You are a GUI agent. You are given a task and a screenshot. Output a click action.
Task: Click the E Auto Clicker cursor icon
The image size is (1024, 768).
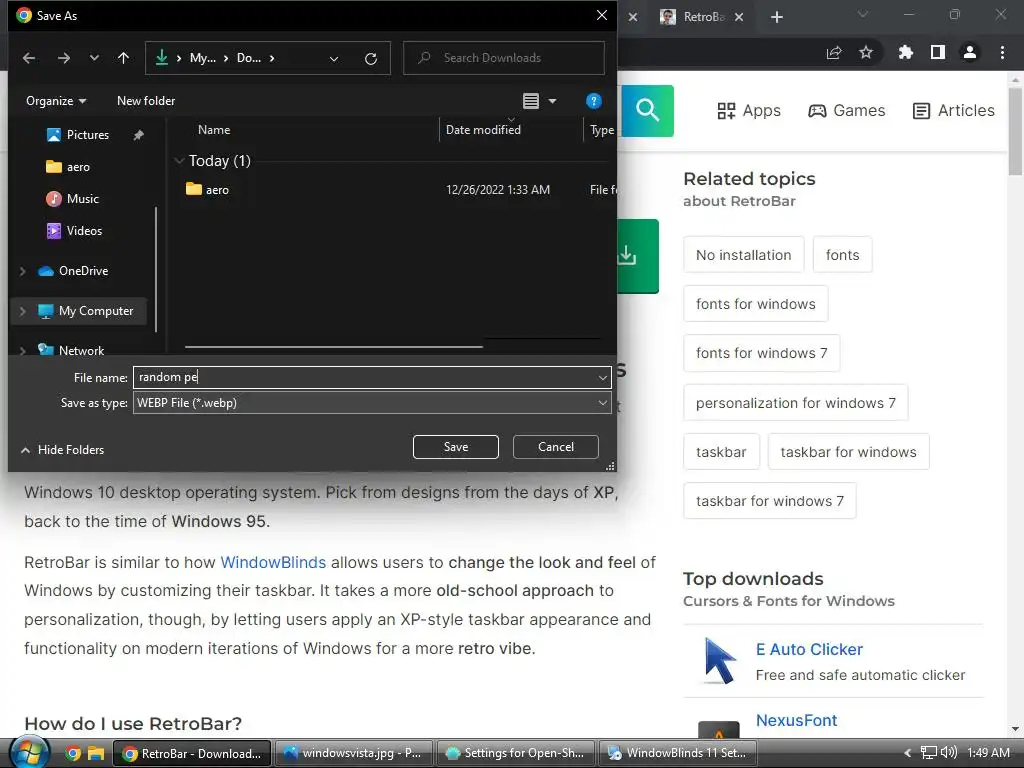pyautogui.click(x=720, y=661)
